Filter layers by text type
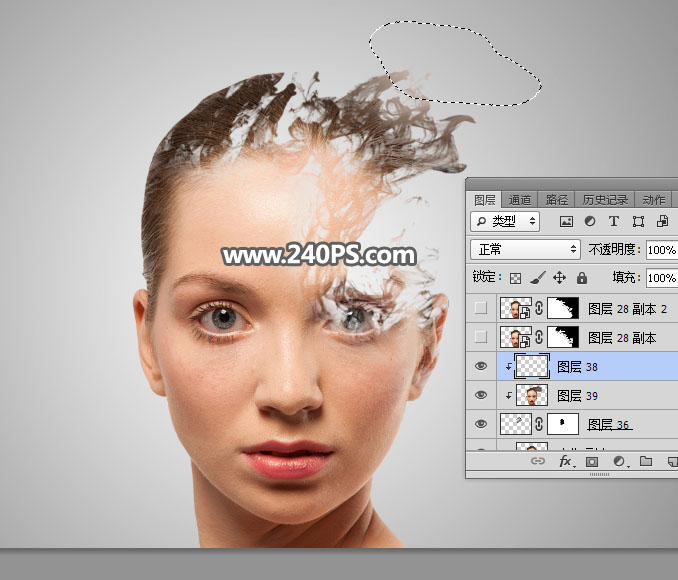This screenshot has height=580, width=678. (x=614, y=221)
